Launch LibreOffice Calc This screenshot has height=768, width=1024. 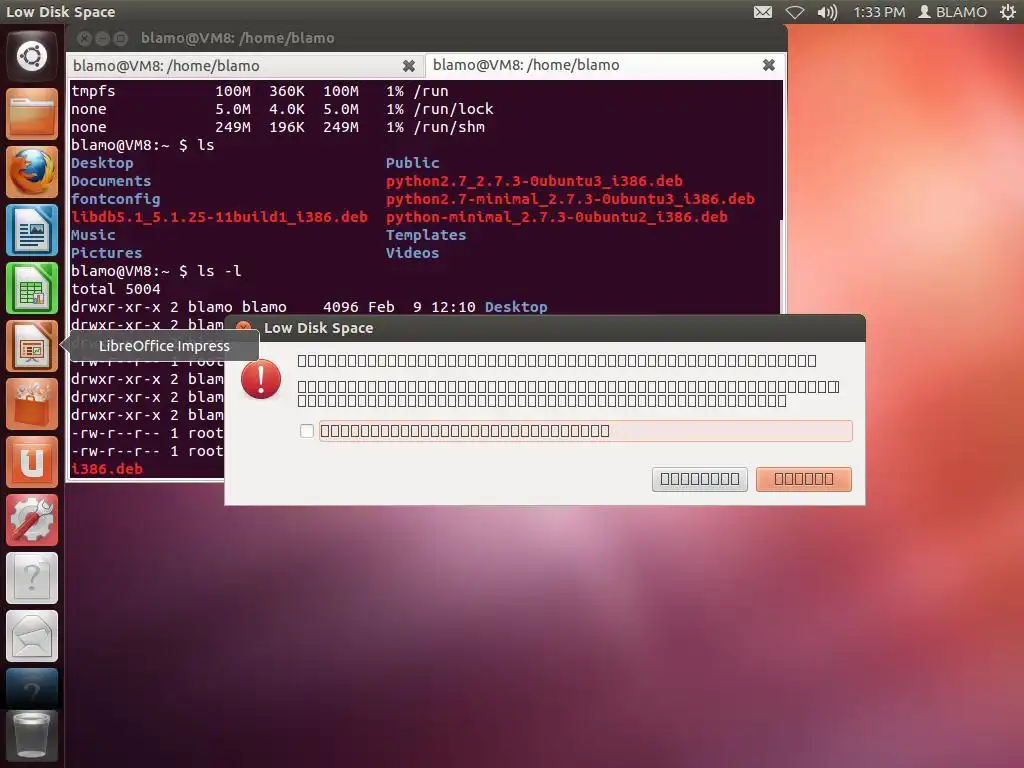tap(32, 288)
